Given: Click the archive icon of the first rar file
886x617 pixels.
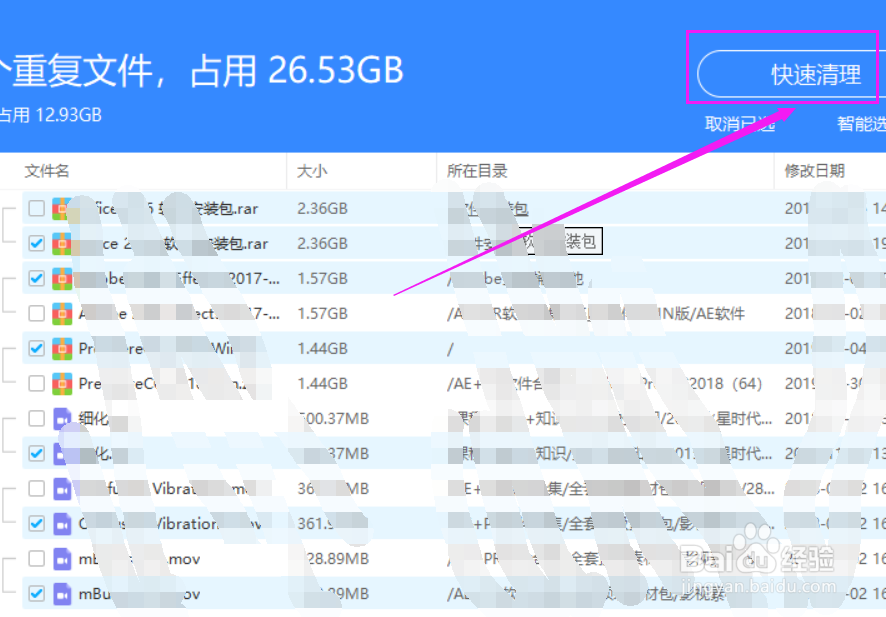Looking at the screenshot, I should pyautogui.click(x=60, y=208).
